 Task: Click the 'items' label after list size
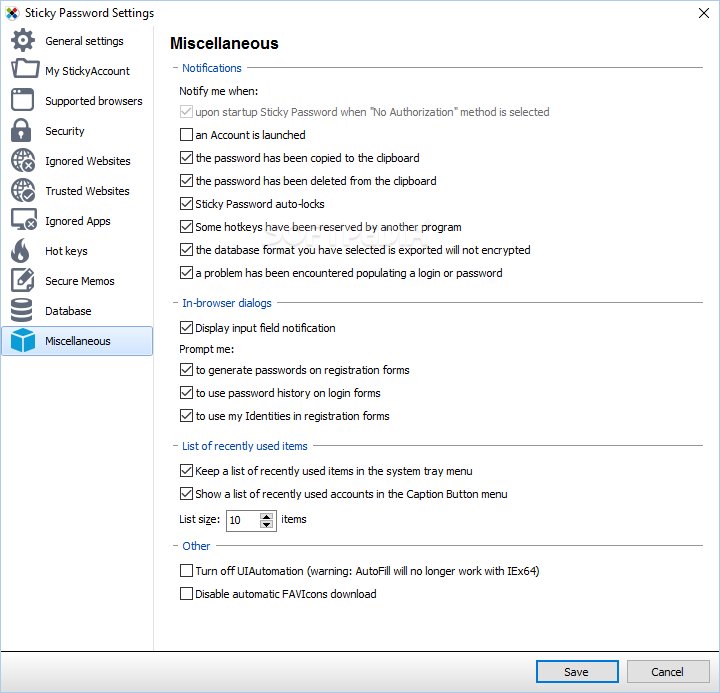(294, 519)
